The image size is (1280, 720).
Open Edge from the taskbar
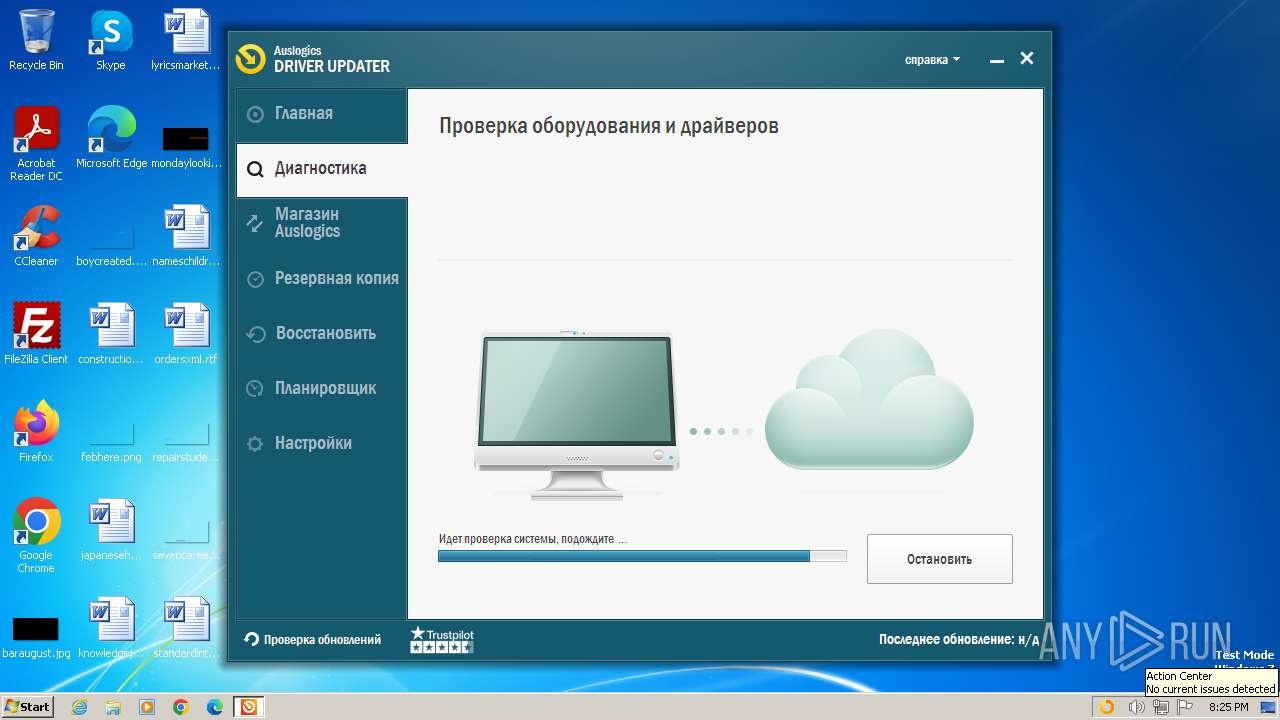pyautogui.click(x=214, y=707)
